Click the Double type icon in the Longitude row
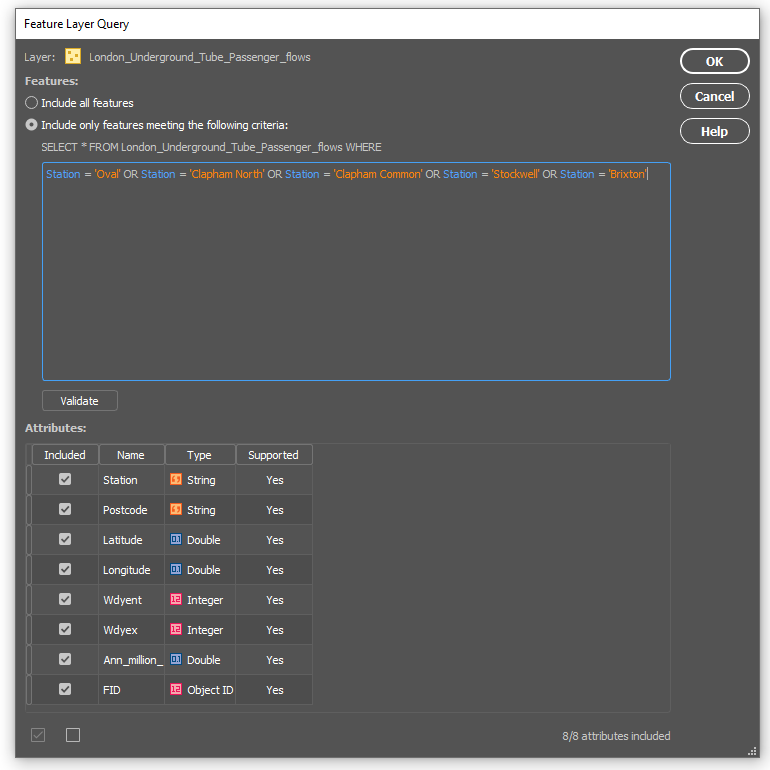Image resolution: width=770 pixels, height=770 pixels. click(176, 569)
